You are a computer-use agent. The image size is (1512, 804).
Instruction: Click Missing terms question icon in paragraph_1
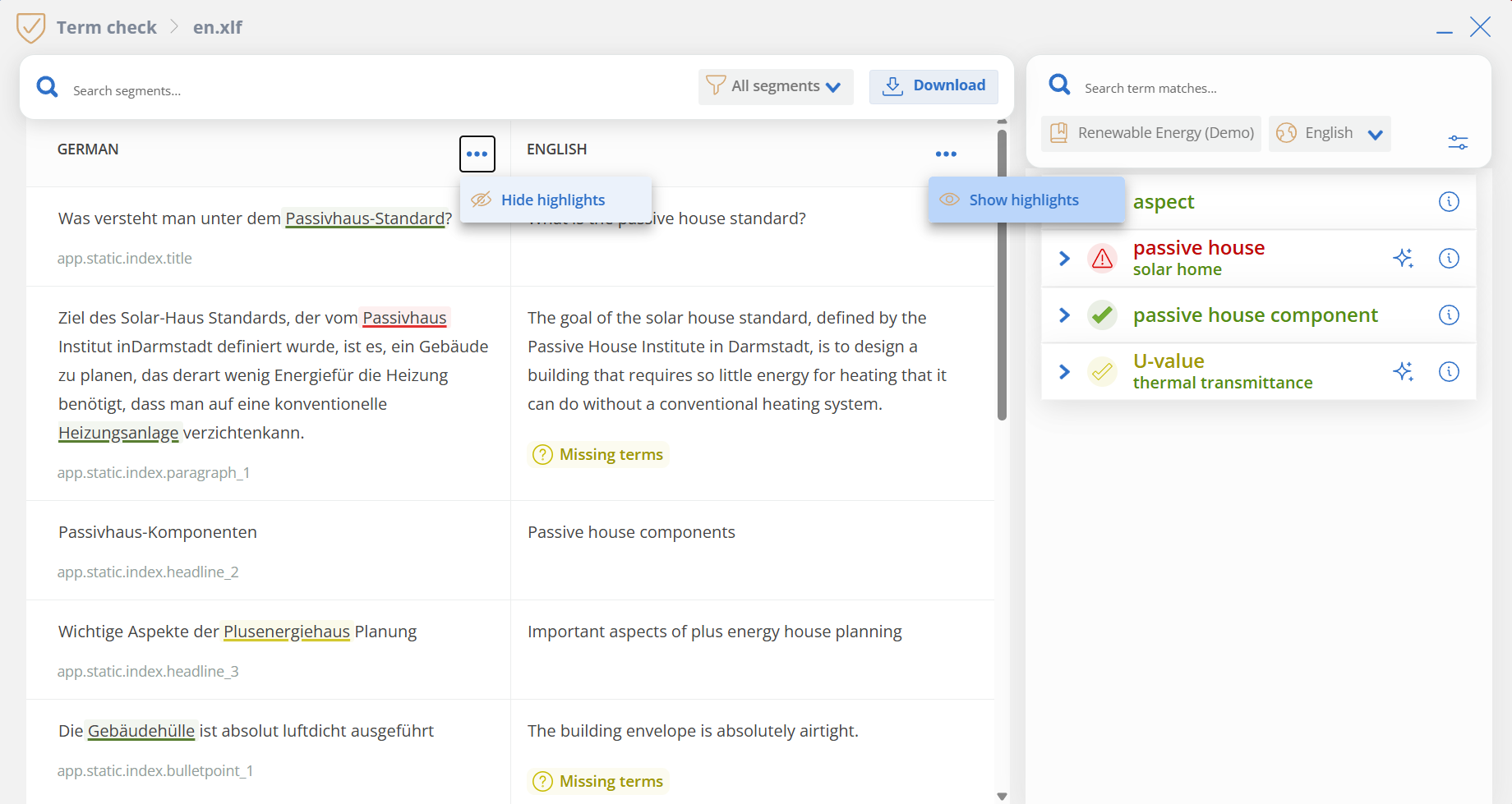(542, 454)
